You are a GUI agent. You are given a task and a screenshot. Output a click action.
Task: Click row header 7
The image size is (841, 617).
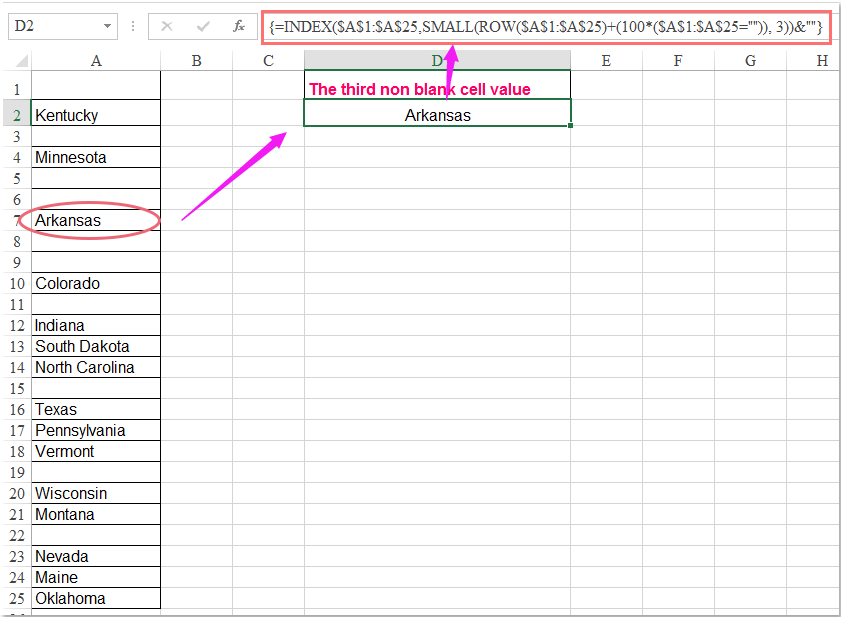(x=16, y=220)
